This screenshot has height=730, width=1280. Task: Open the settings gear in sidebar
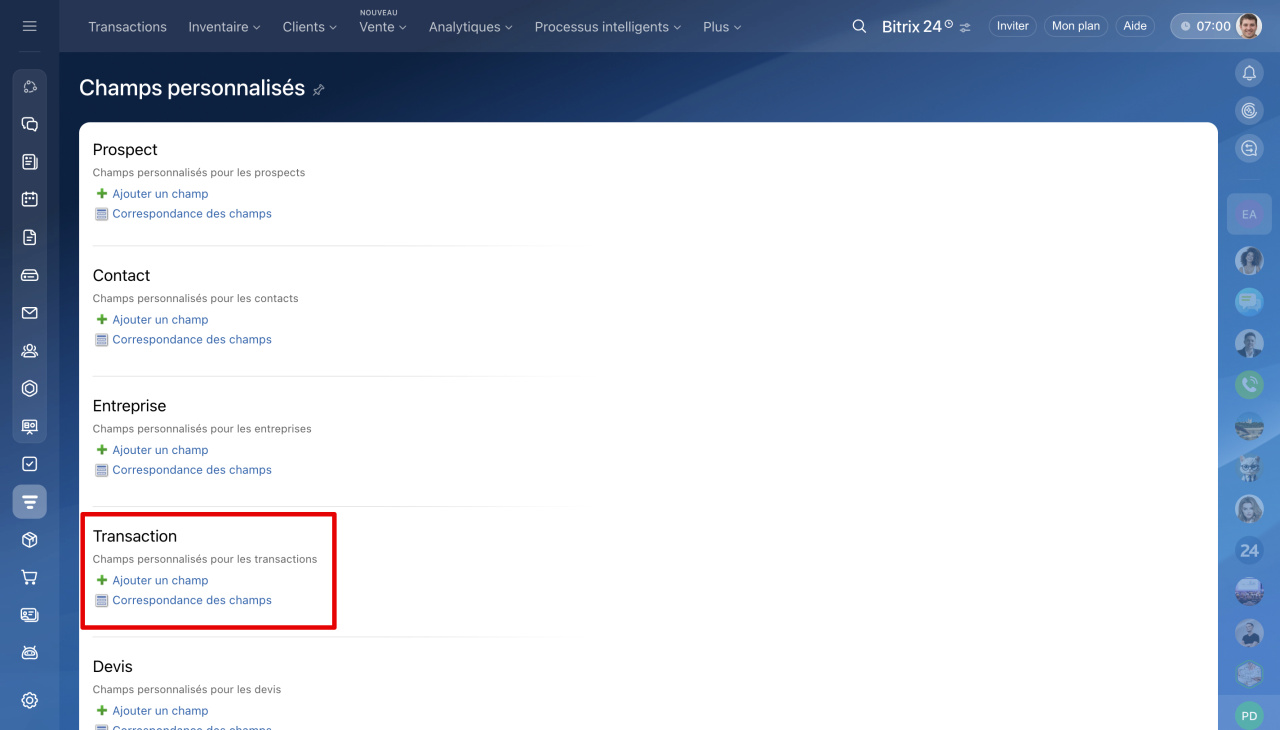click(29, 700)
